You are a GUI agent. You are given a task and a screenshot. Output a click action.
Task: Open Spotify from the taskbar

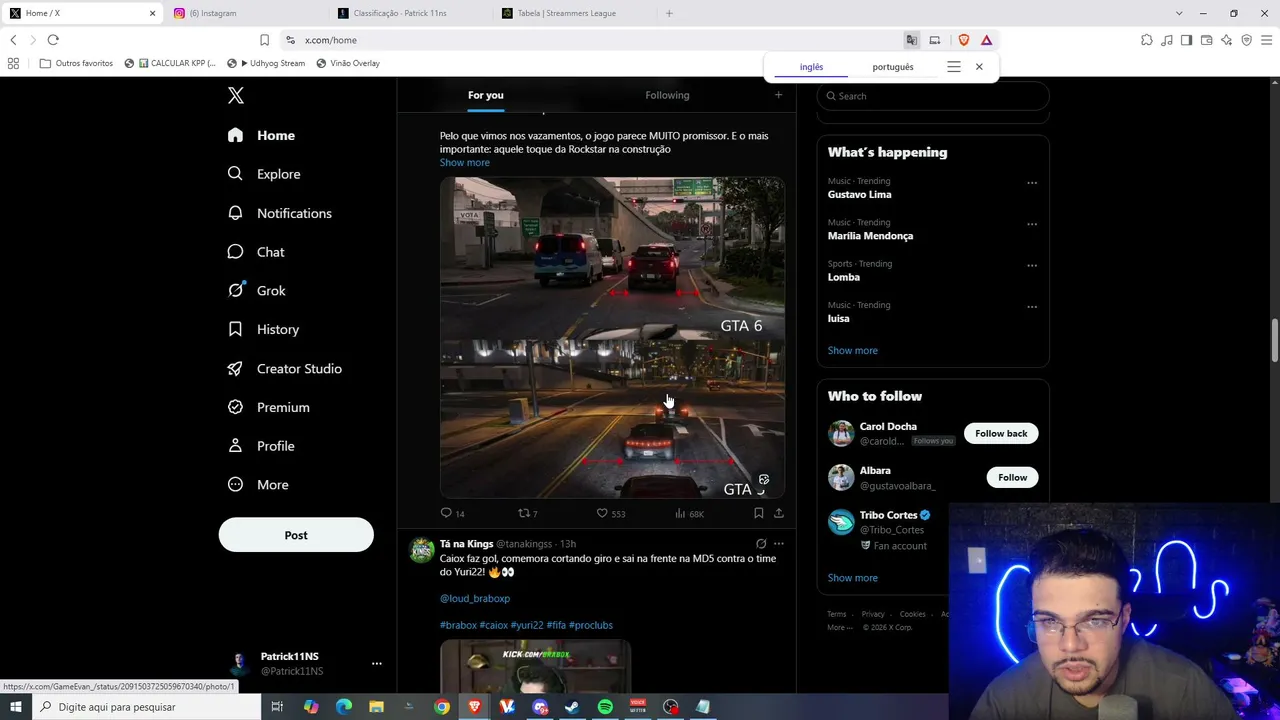pyautogui.click(x=605, y=707)
